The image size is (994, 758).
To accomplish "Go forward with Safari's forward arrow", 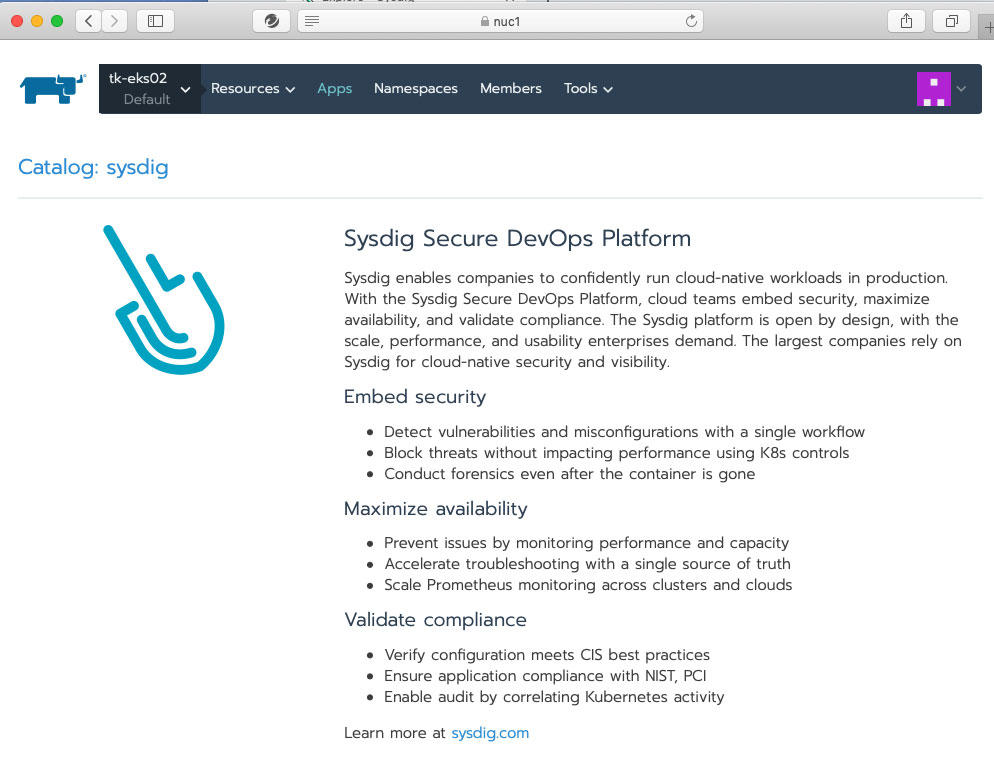I will pyautogui.click(x=114, y=21).
